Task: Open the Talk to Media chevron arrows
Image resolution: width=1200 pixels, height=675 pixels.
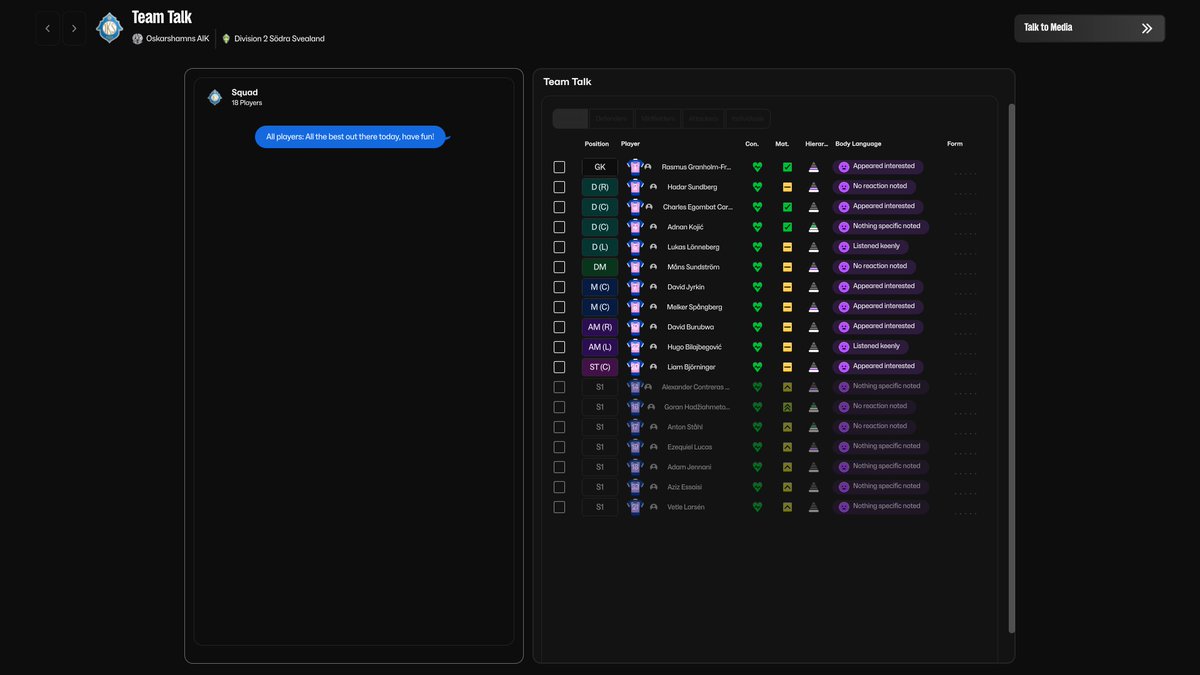Action: pos(1147,28)
